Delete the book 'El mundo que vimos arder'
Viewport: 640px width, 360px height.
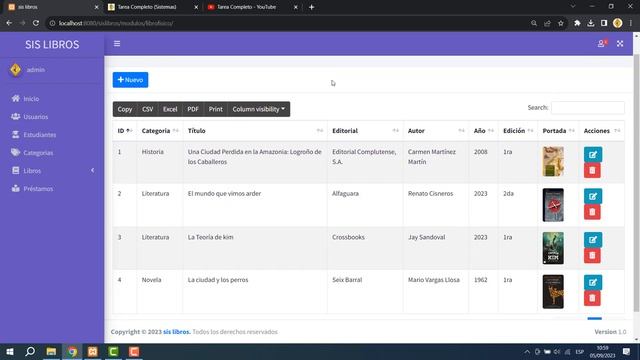(x=592, y=212)
